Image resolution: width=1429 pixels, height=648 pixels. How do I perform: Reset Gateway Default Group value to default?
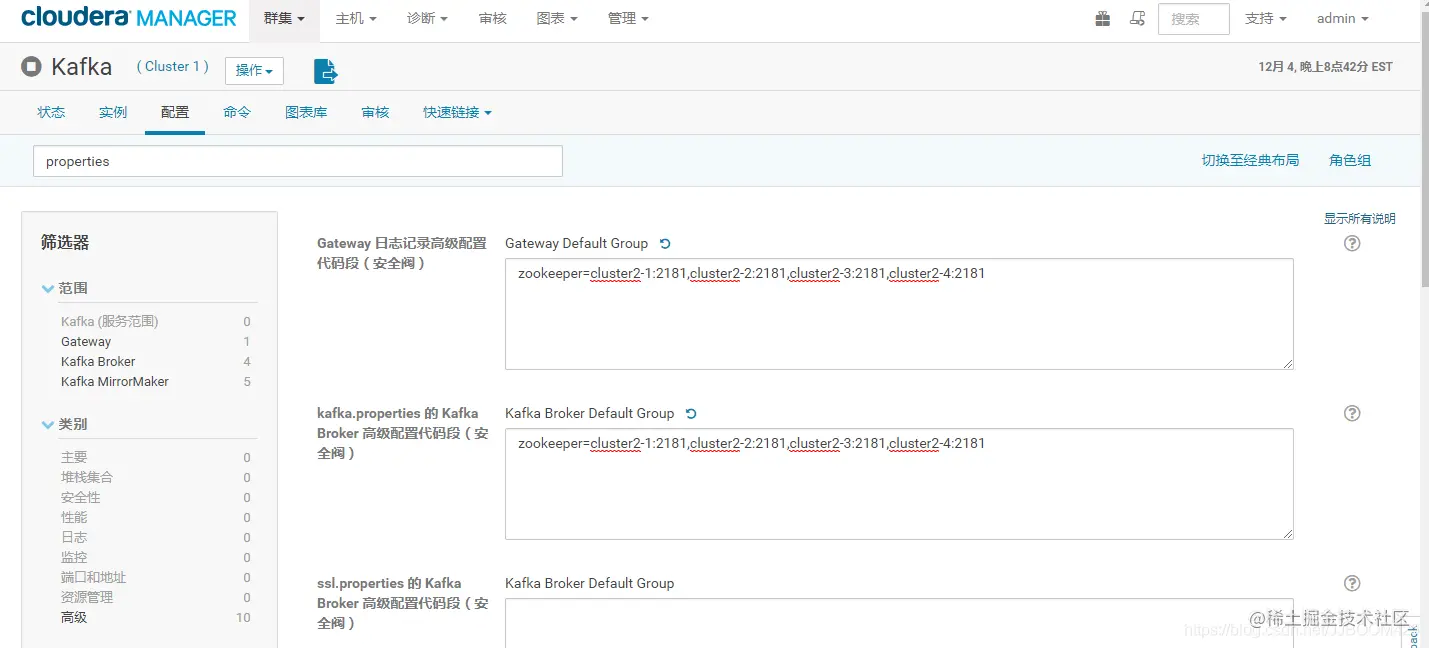tap(665, 244)
